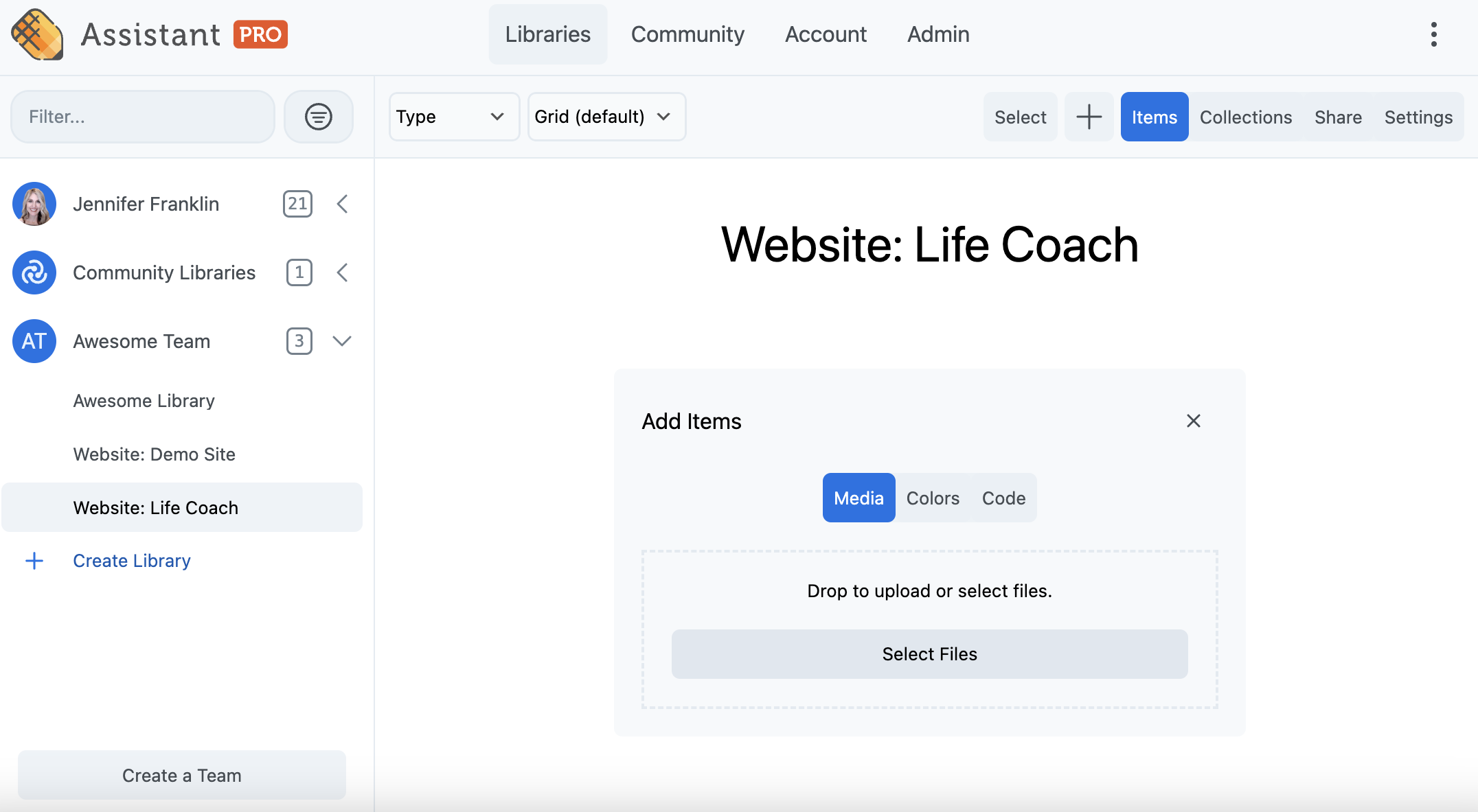Open the Type dropdown filter
The width and height of the screenshot is (1478, 812).
449,116
